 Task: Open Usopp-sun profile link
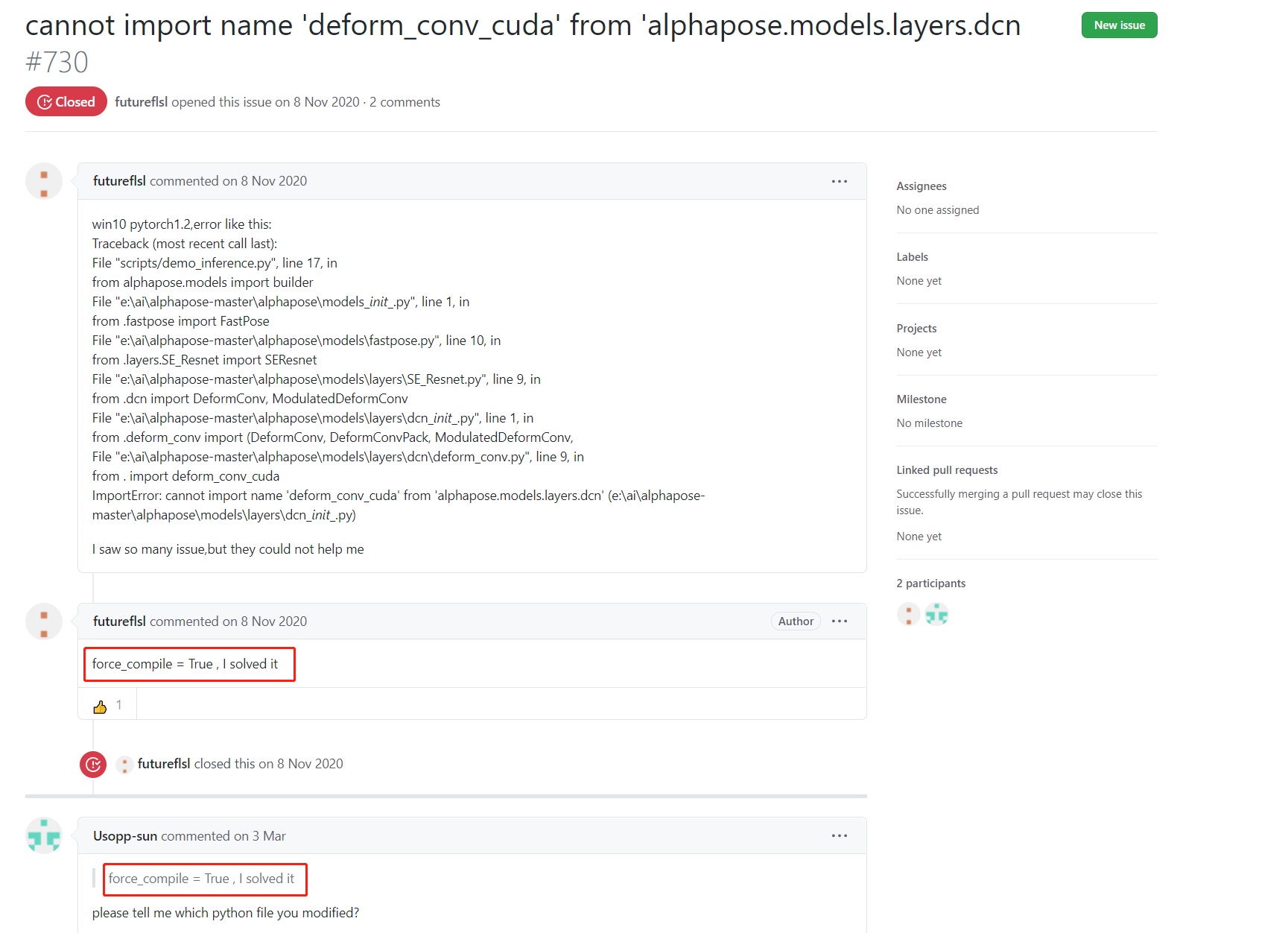[x=125, y=836]
